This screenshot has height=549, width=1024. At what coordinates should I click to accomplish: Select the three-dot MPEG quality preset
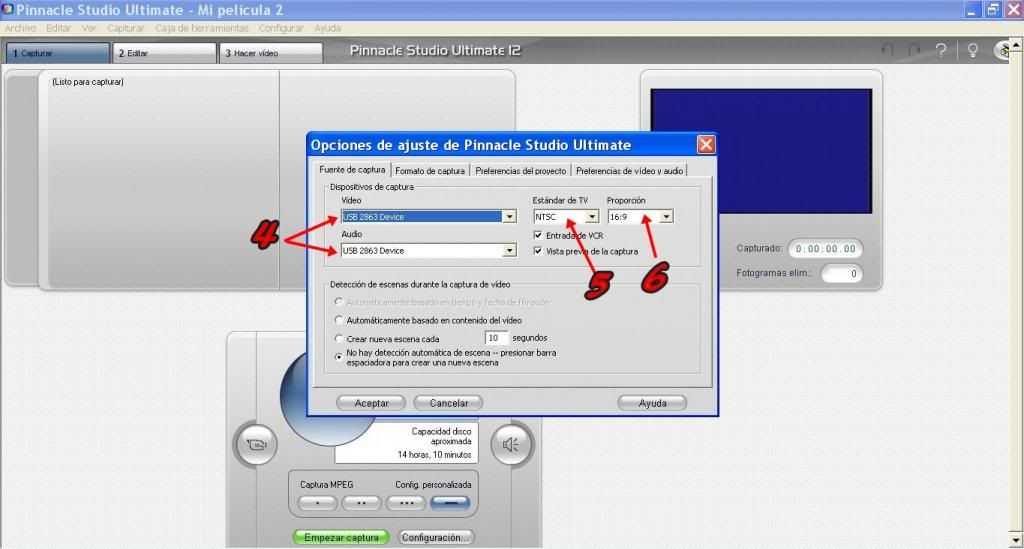coord(405,502)
